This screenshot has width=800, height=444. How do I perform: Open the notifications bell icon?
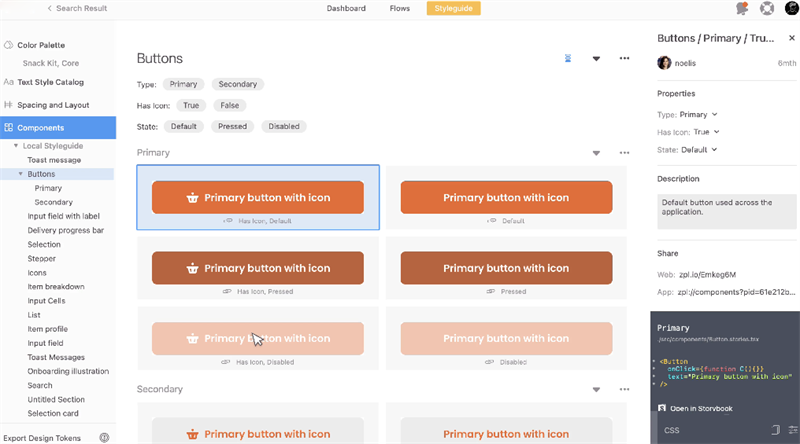742,9
